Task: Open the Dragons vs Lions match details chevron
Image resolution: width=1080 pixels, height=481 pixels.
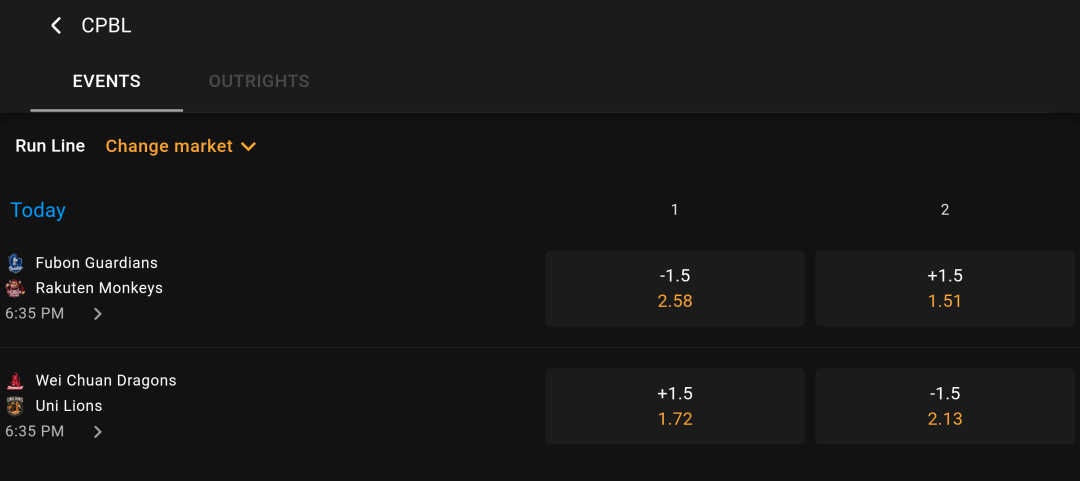Action: [98, 432]
